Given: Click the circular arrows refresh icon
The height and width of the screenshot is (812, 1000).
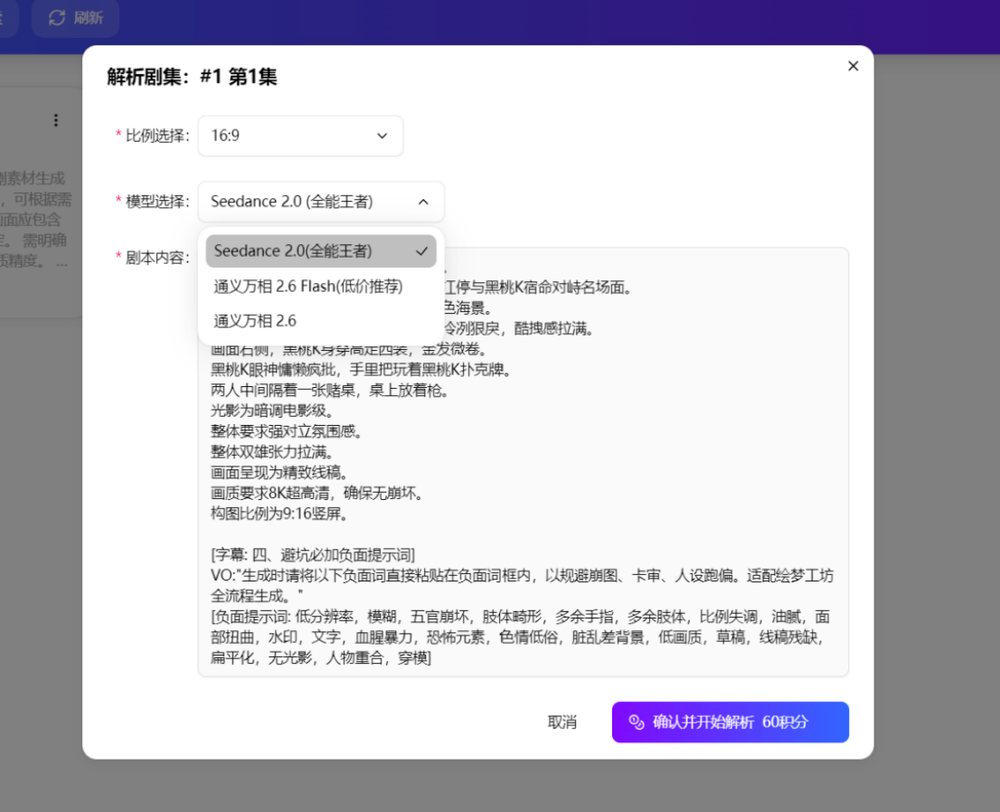Looking at the screenshot, I should click(57, 18).
